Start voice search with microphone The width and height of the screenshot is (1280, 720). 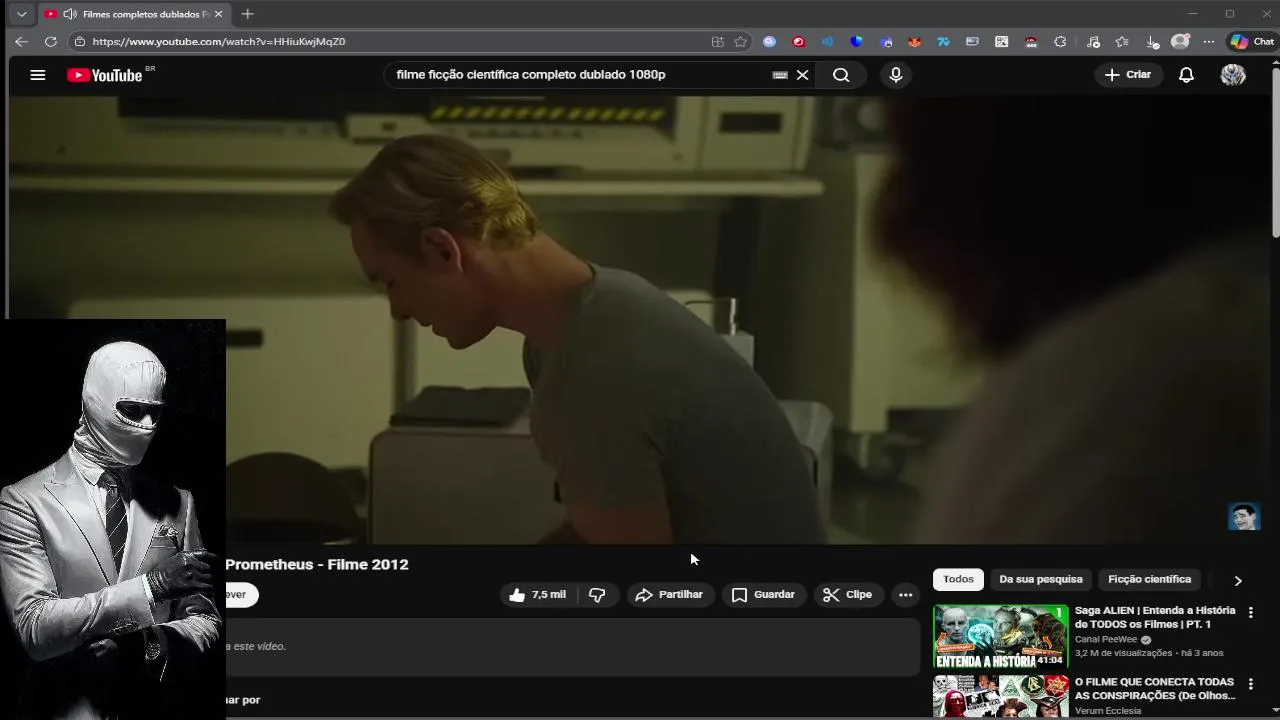point(896,75)
